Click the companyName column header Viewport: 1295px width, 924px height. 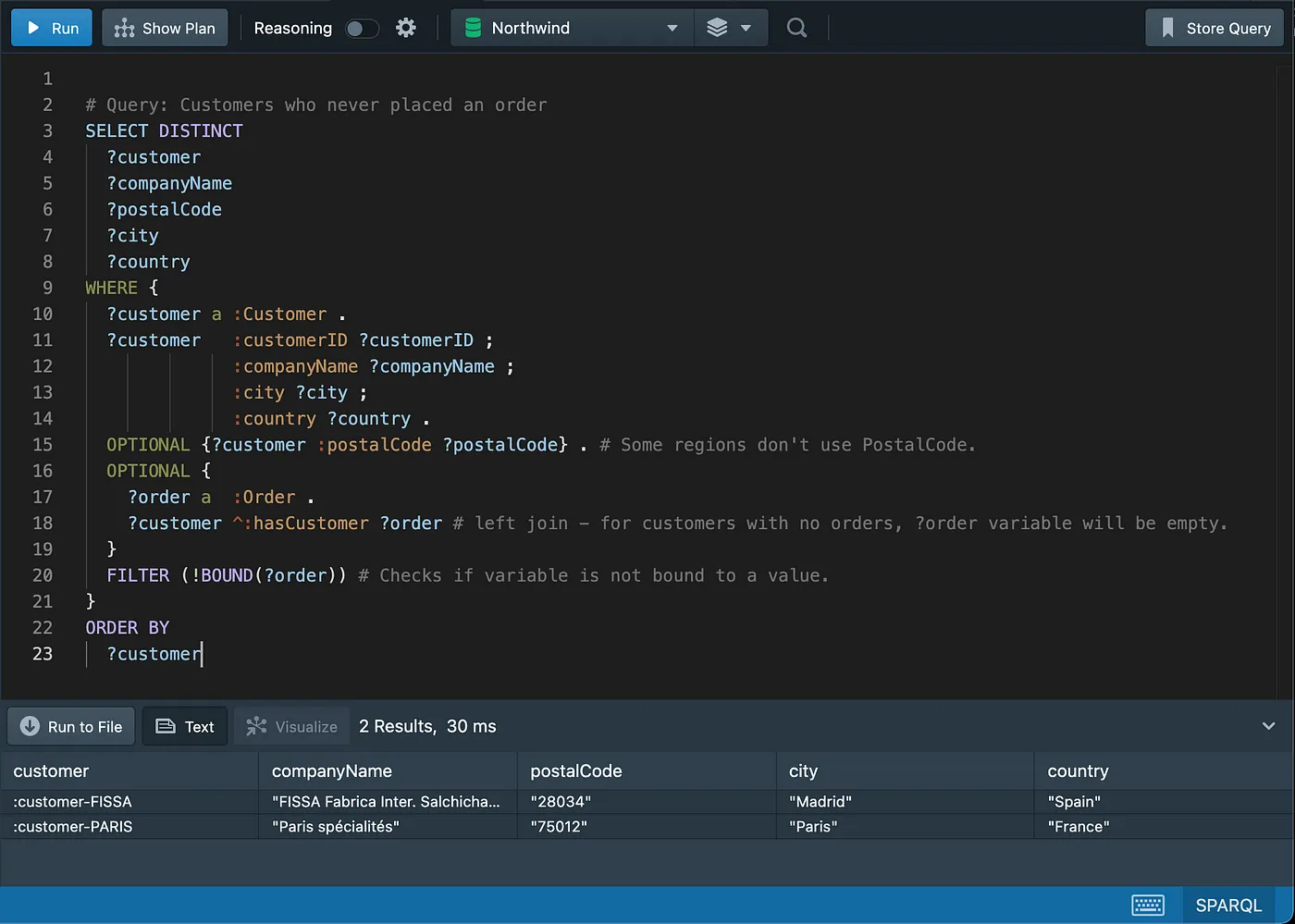(388, 770)
